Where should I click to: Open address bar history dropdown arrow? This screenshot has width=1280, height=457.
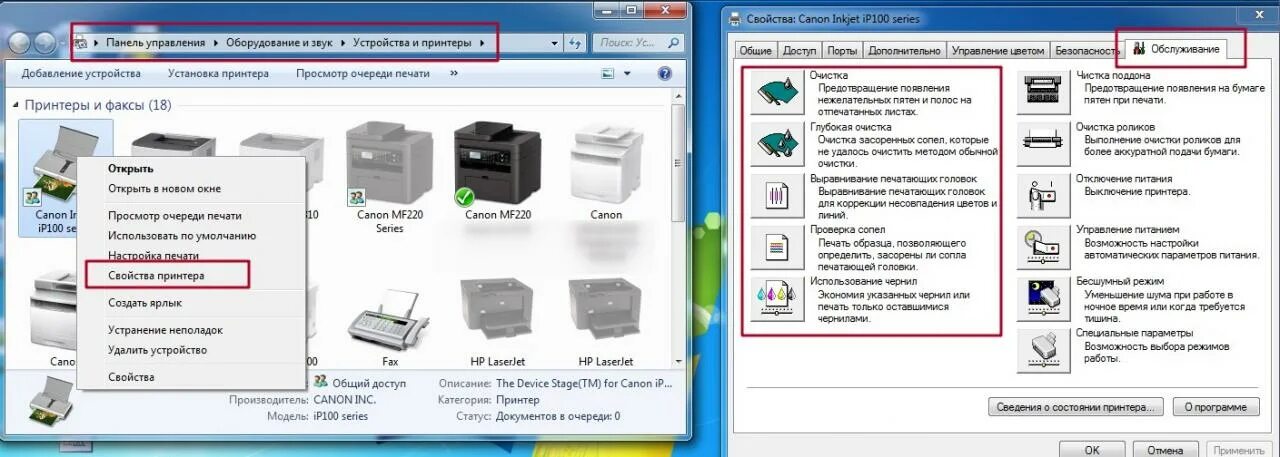pyautogui.click(x=552, y=43)
